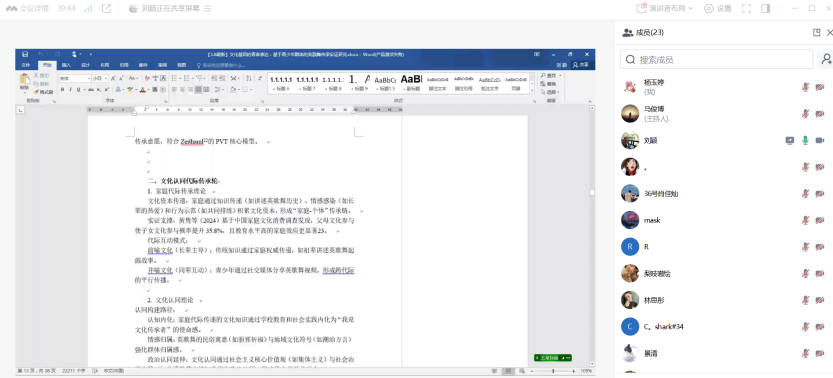Open the font size (小四) dropdown
Image resolution: width=833 pixels, height=378 pixels.
coord(107,78)
